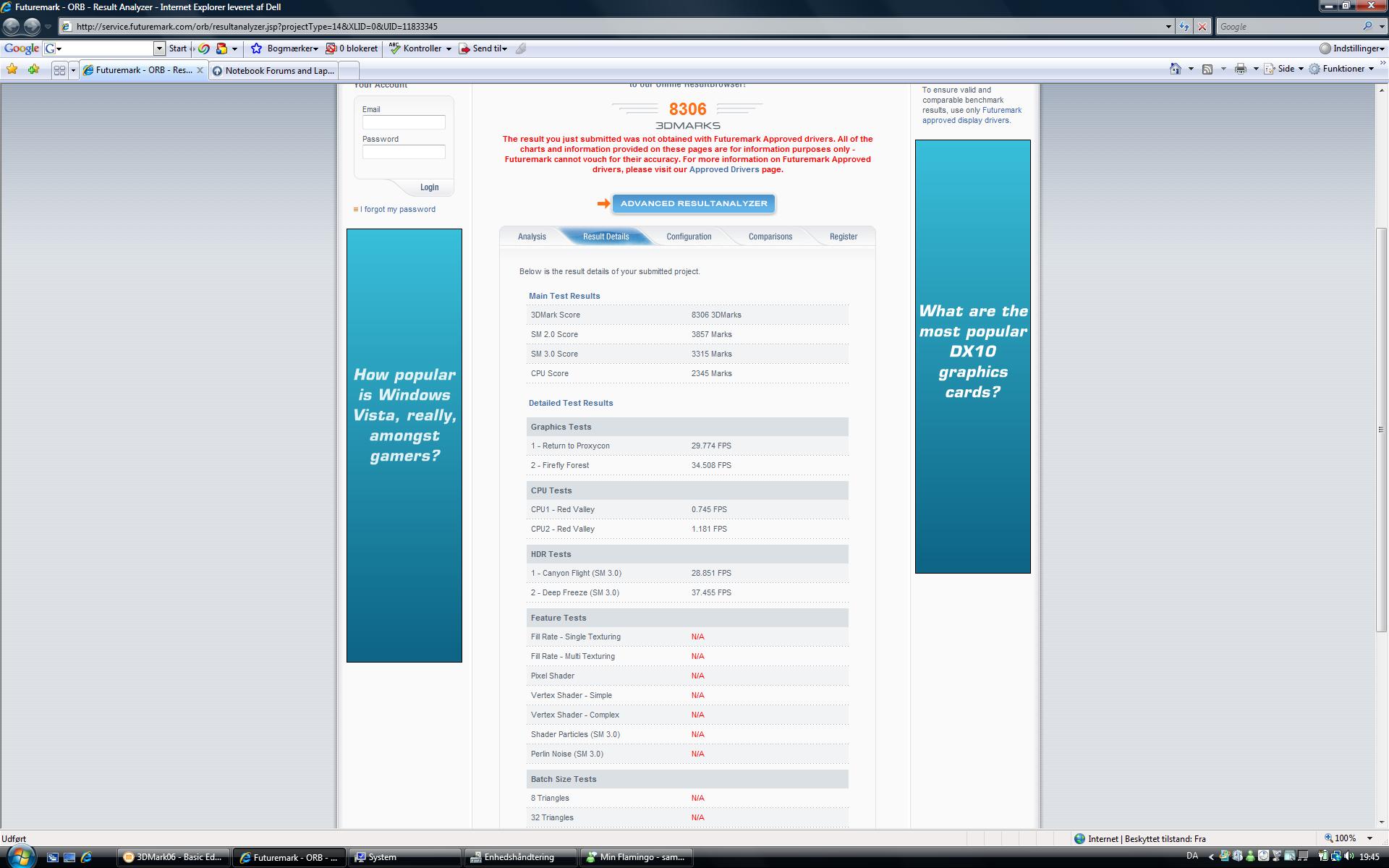Click the Windows Vista popularity banner ad
The height and width of the screenshot is (868, 1389).
[404, 446]
